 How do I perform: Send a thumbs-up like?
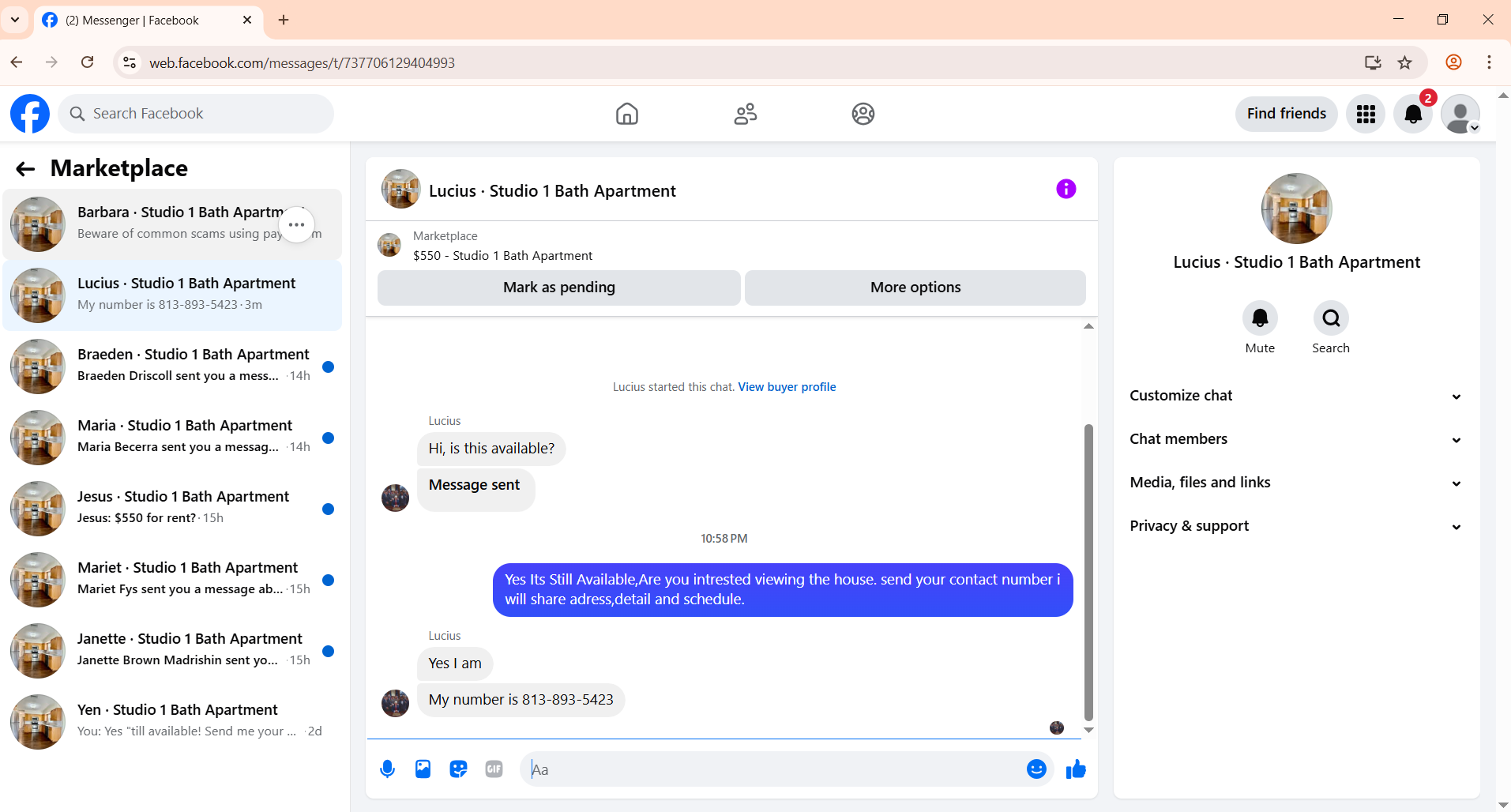click(x=1076, y=769)
